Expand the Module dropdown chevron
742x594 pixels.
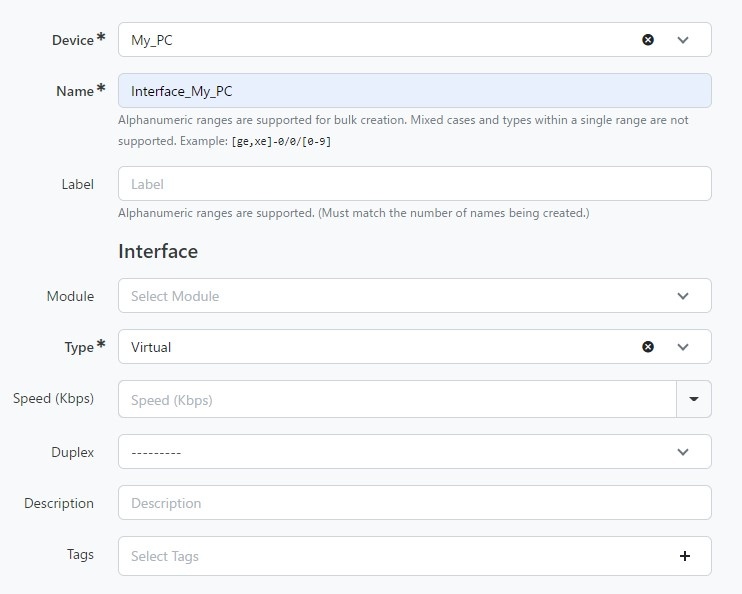pyautogui.click(x=682, y=296)
